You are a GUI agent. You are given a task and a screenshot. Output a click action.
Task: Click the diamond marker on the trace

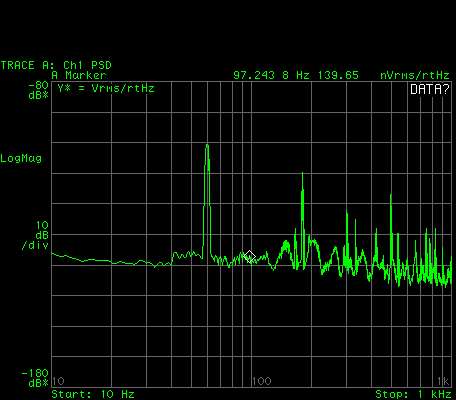coord(249,256)
